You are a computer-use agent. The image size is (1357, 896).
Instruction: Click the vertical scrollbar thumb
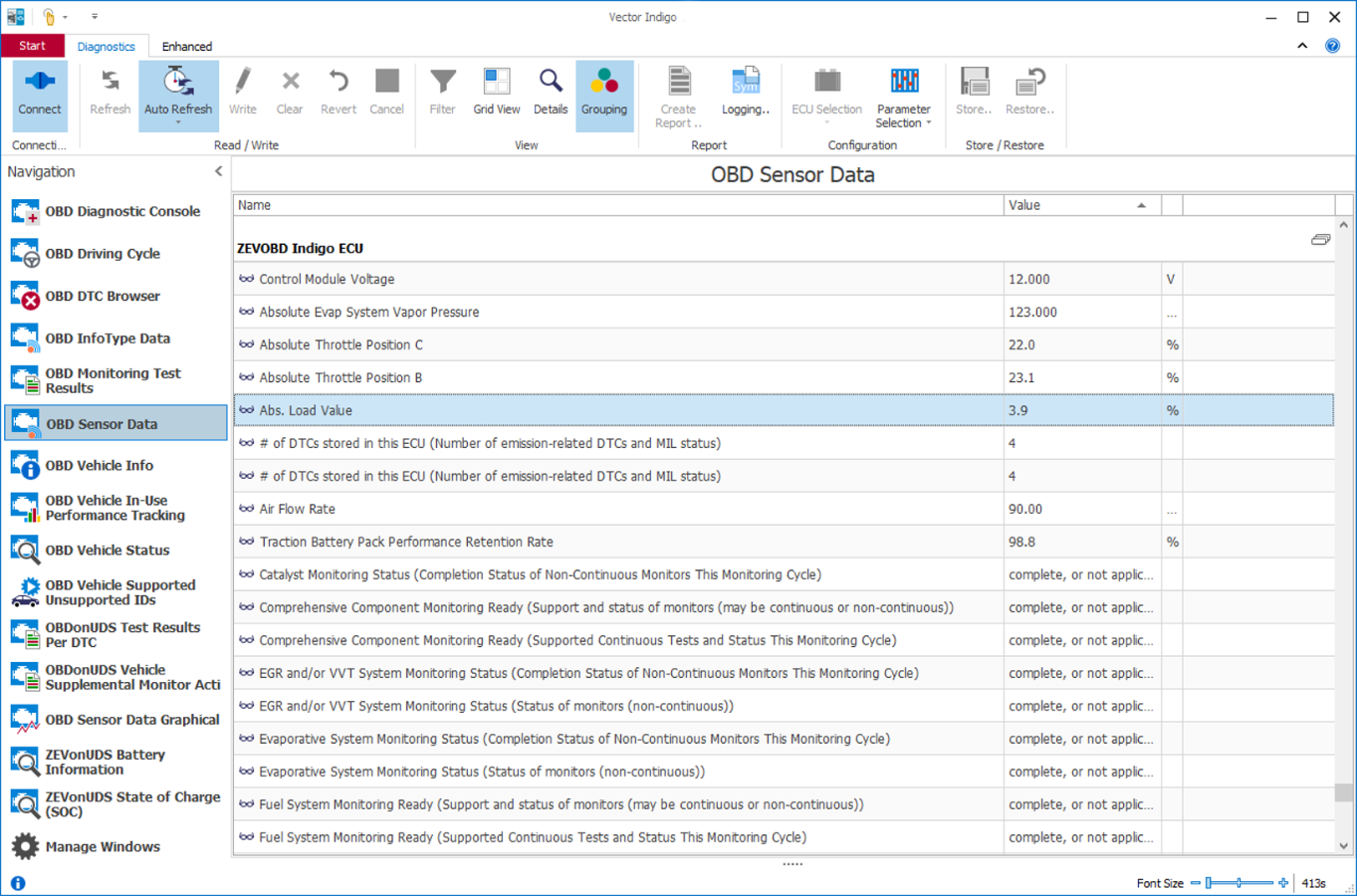pos(1344,793)
